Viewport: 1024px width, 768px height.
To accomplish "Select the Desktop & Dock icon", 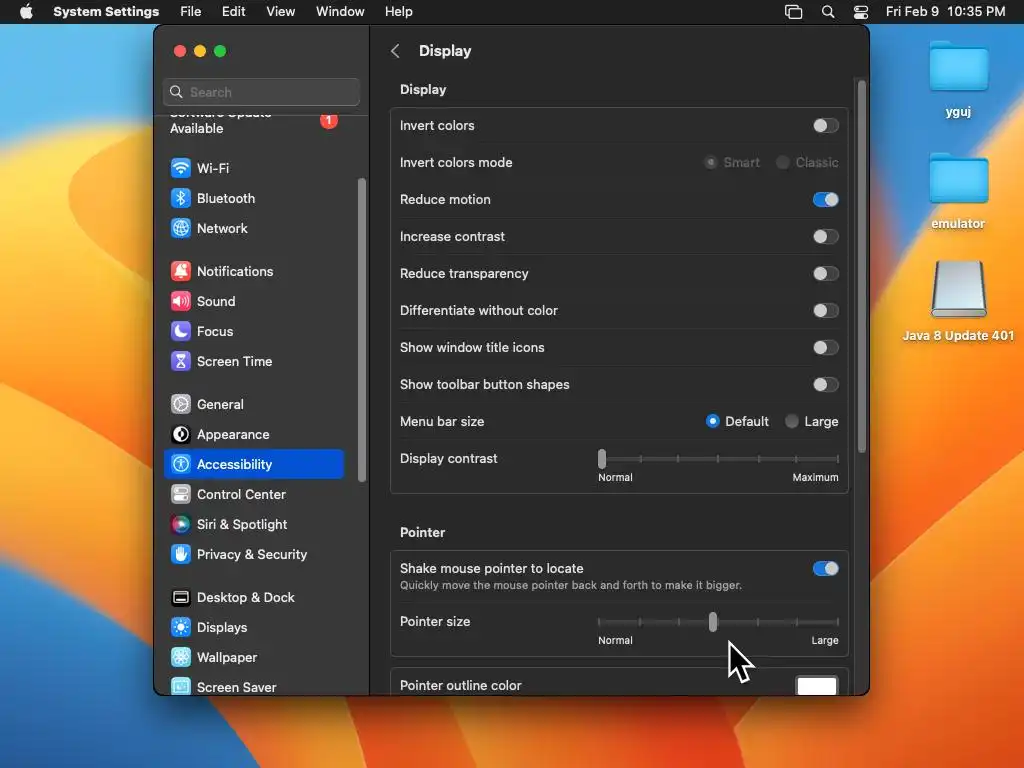I will click(x=181, y=598).
